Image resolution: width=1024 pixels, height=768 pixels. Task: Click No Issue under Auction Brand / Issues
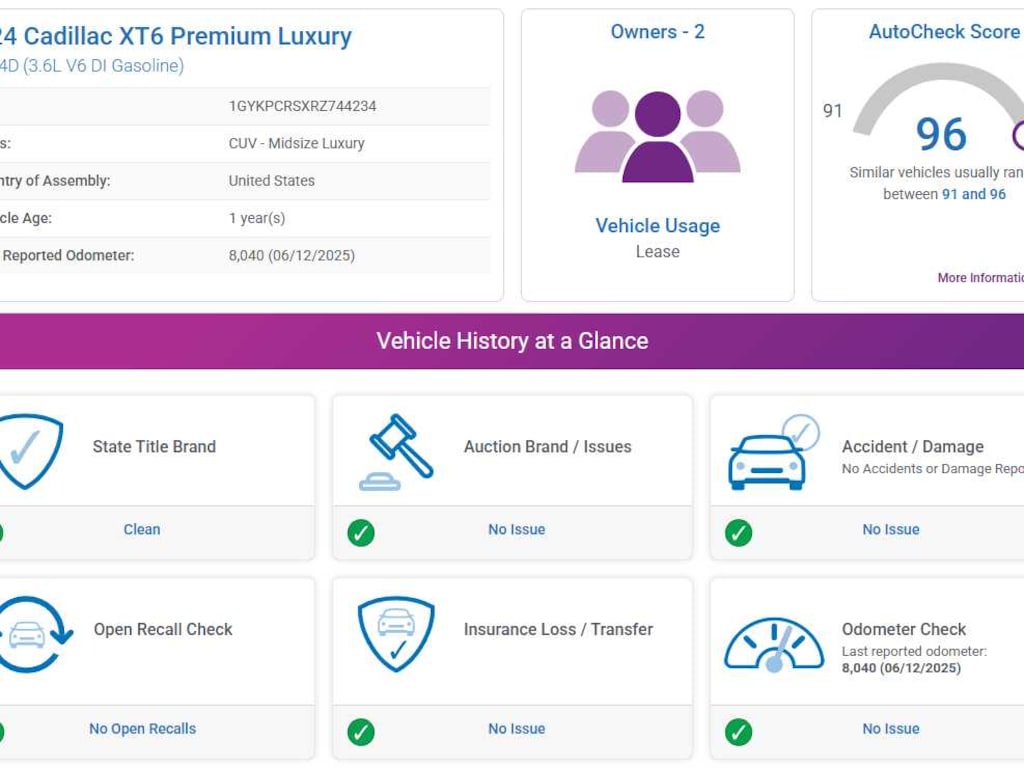point(517,530)
